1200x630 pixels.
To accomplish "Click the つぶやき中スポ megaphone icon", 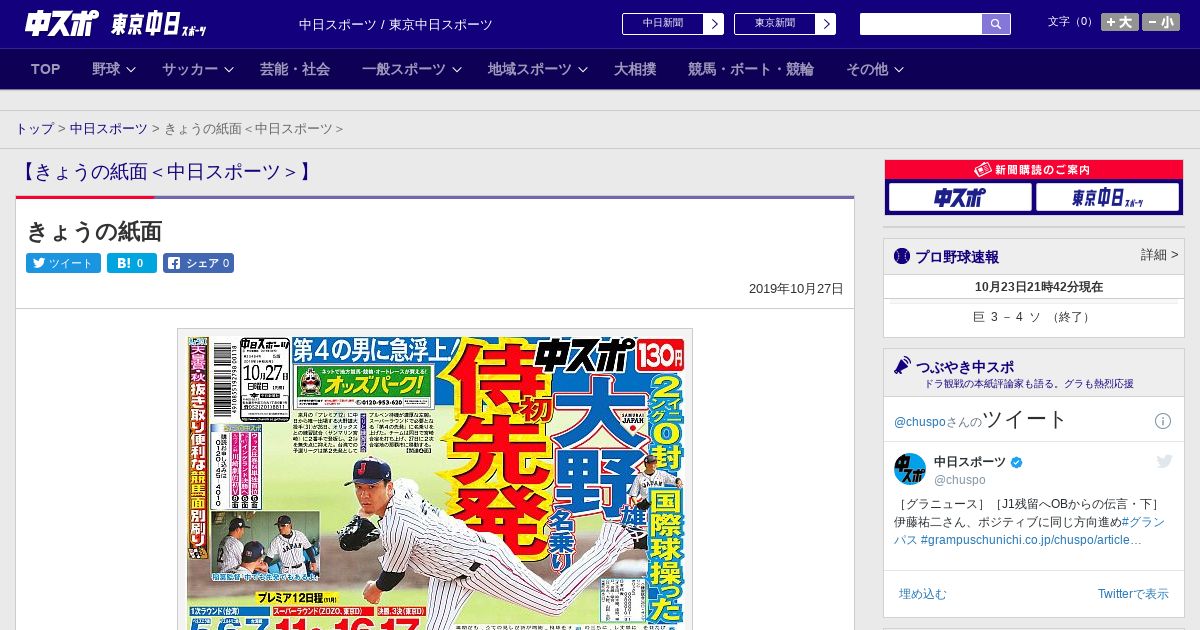I will pyautogui.click(x=902, y=365).
